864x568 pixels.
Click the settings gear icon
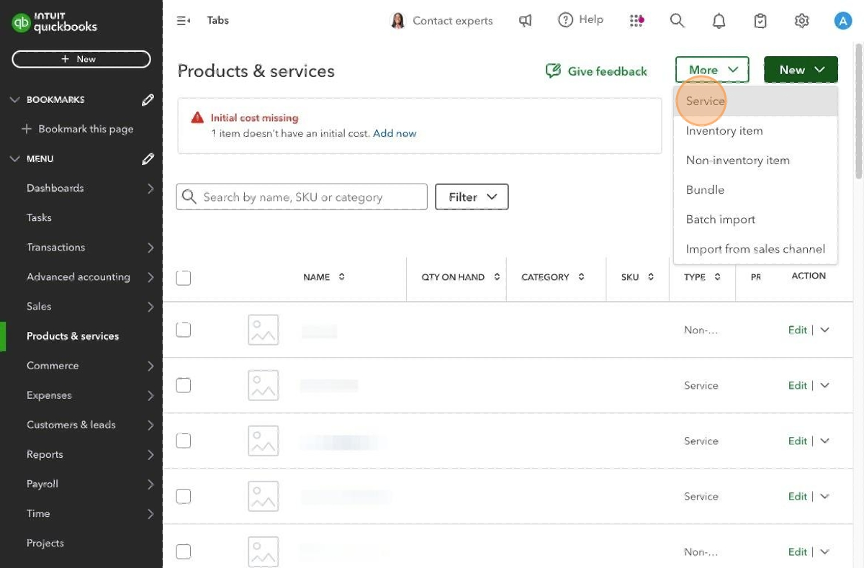(801, 20)
